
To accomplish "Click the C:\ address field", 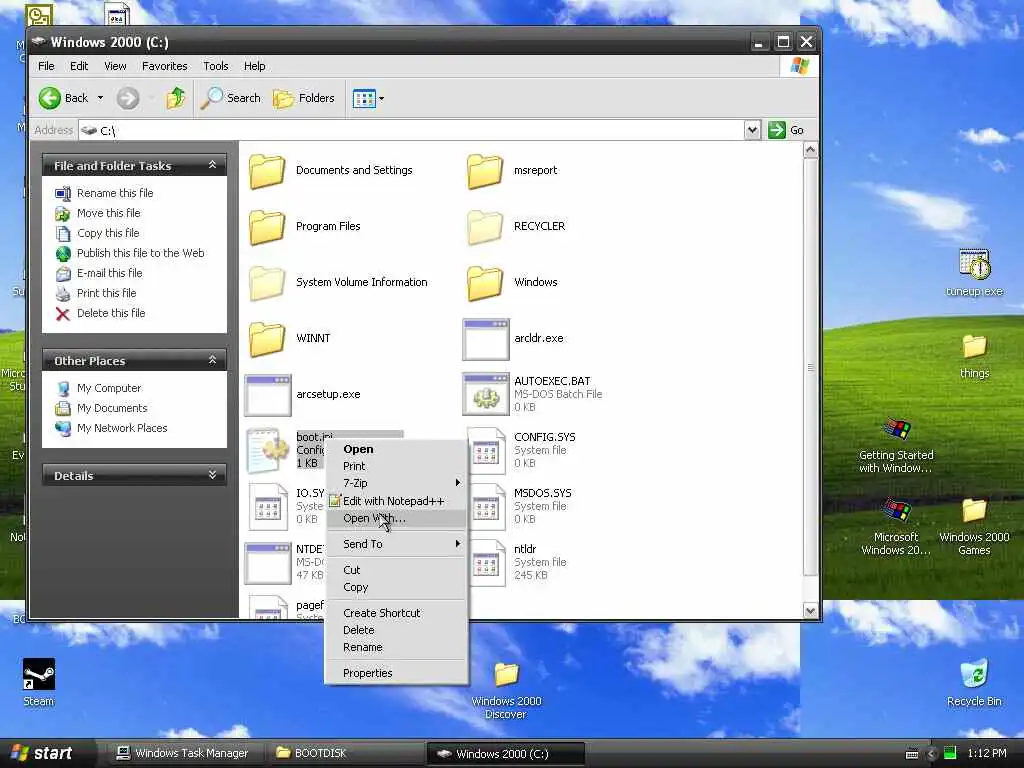I will [x=411, y=131].
